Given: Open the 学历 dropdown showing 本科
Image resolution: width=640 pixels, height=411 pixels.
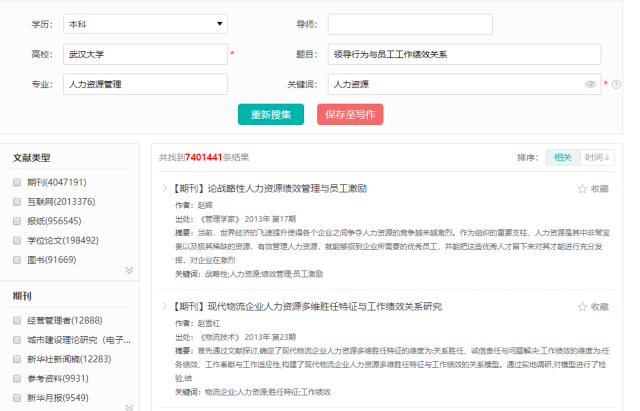Looking at the screenshot, I should point(145,24).
